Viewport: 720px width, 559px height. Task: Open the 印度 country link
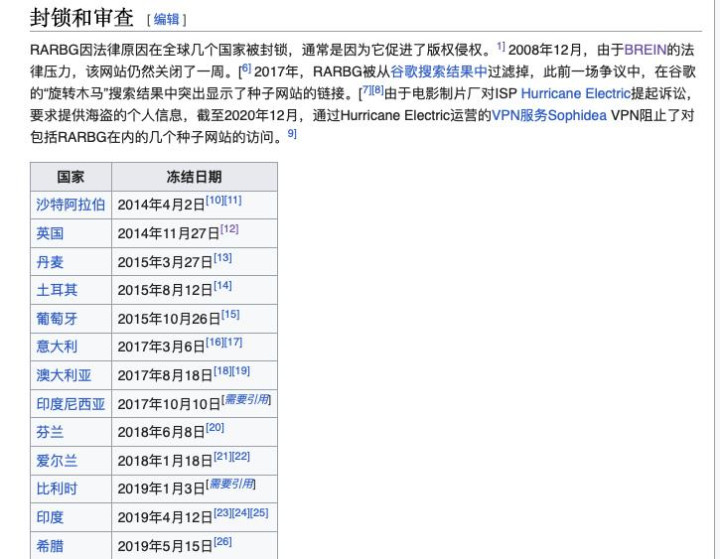50,517
